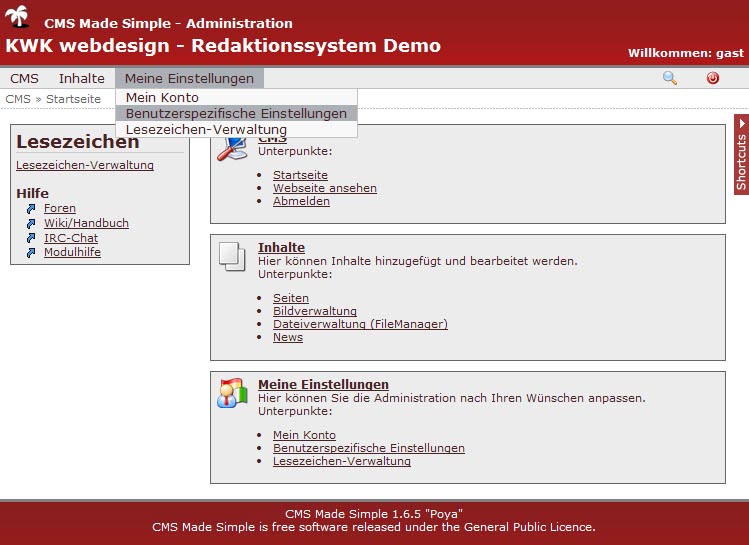The height and width of the screenshot is (545, 749).
Task: Open the Wiki/Handbuch help link
Action: pos(86,223)
